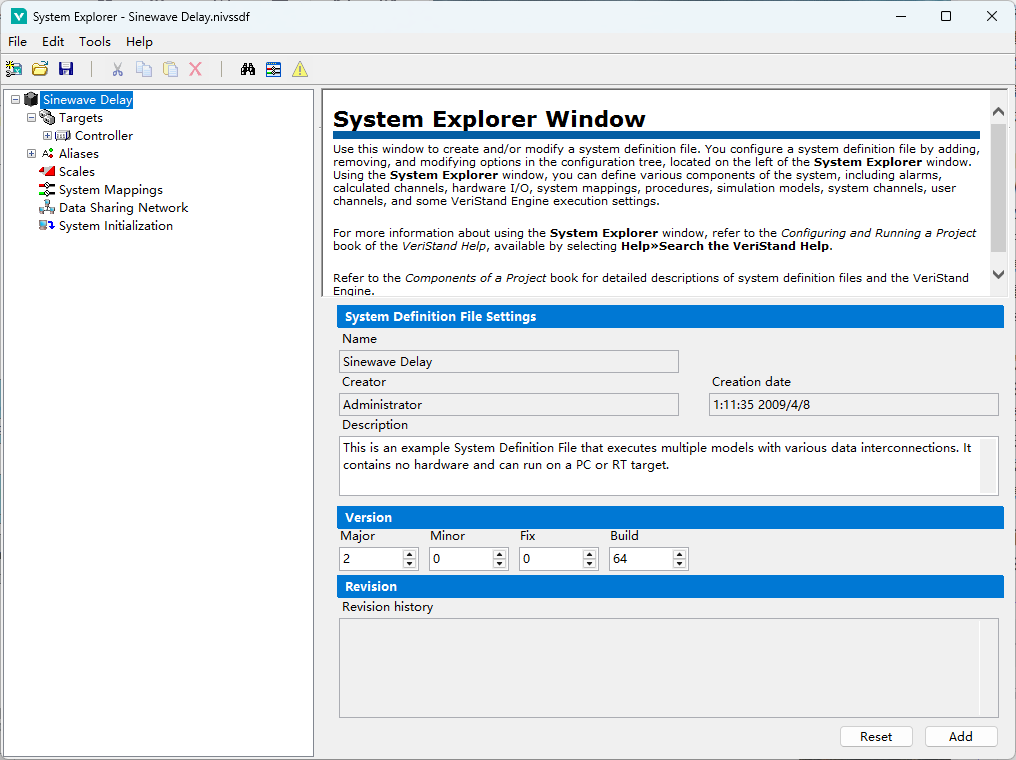Screen dimensions: 1016x760
Task: Click the System Explorer Window heading
Action: pos(489,119)
